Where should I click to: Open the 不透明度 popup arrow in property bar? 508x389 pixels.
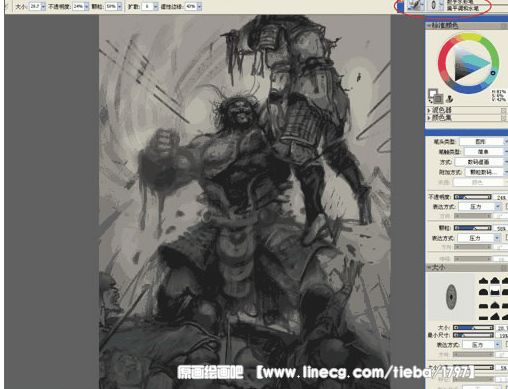tap(86, 7)
